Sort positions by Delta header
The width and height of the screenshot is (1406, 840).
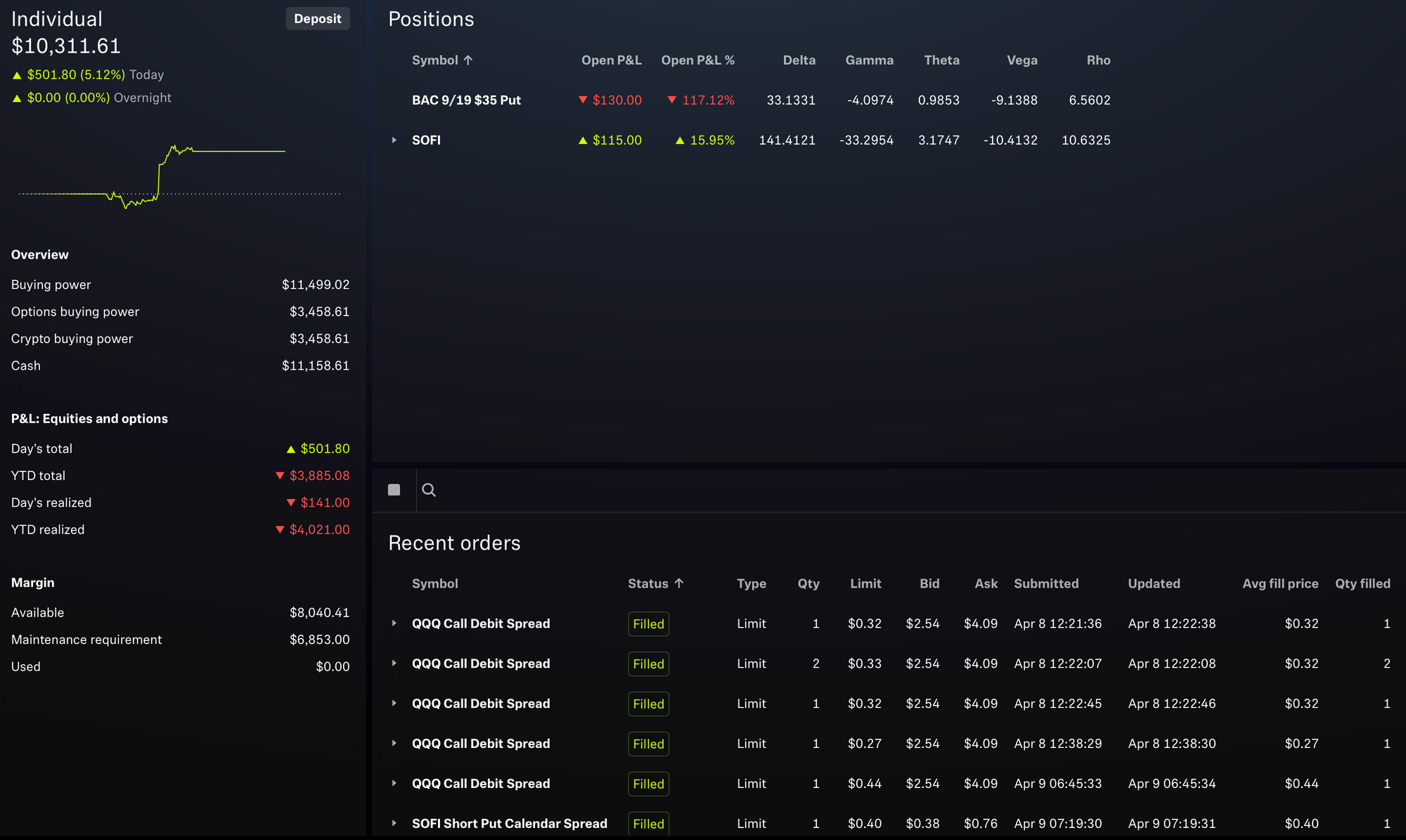click(x=799, y=60)
